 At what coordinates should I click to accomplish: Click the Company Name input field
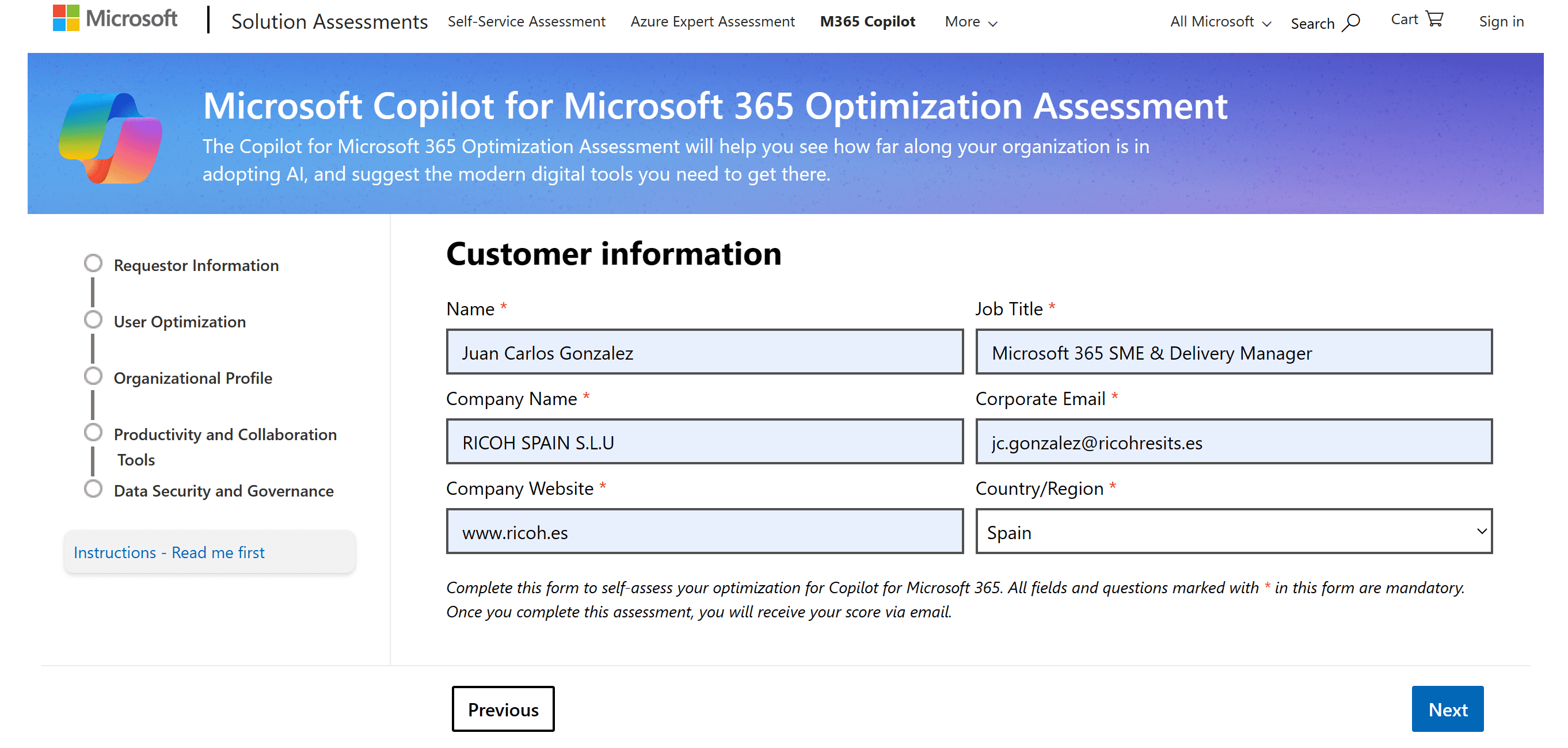[705, 442]
